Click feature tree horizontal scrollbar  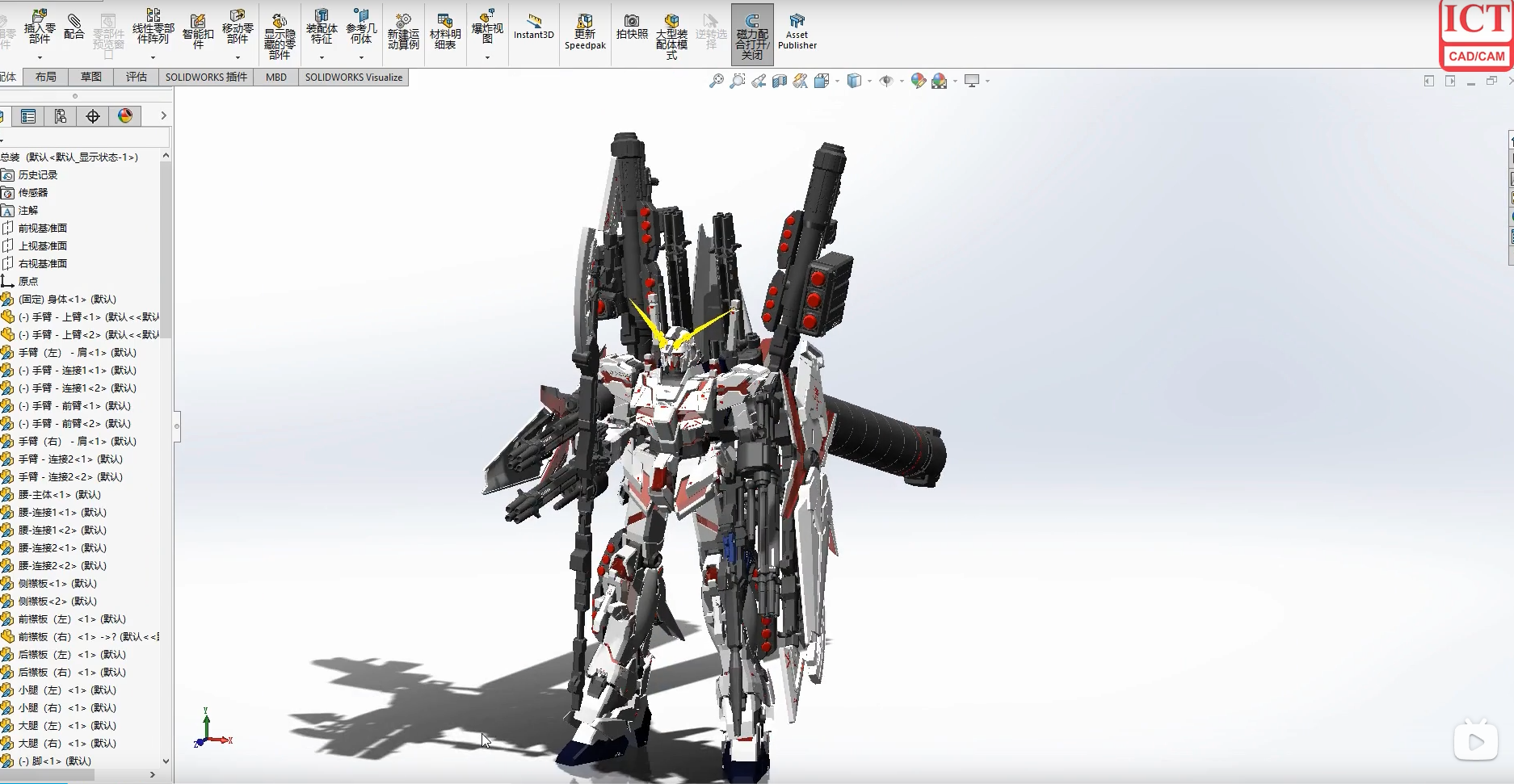[47, 774]
